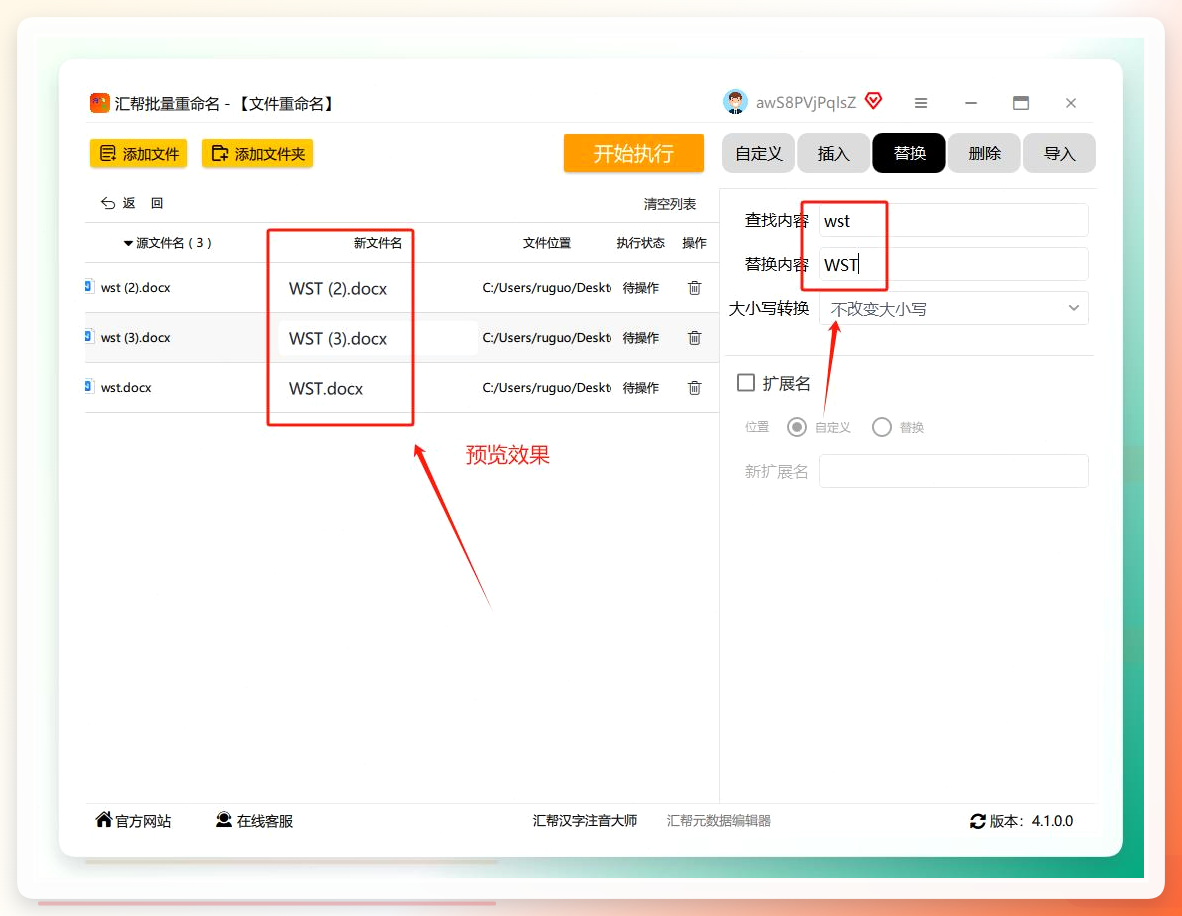The height and width of the screenshot is (916, 1182).
Task: Click 添加文件 add file button
Action: pyautogui.click(x=139, y=154)
